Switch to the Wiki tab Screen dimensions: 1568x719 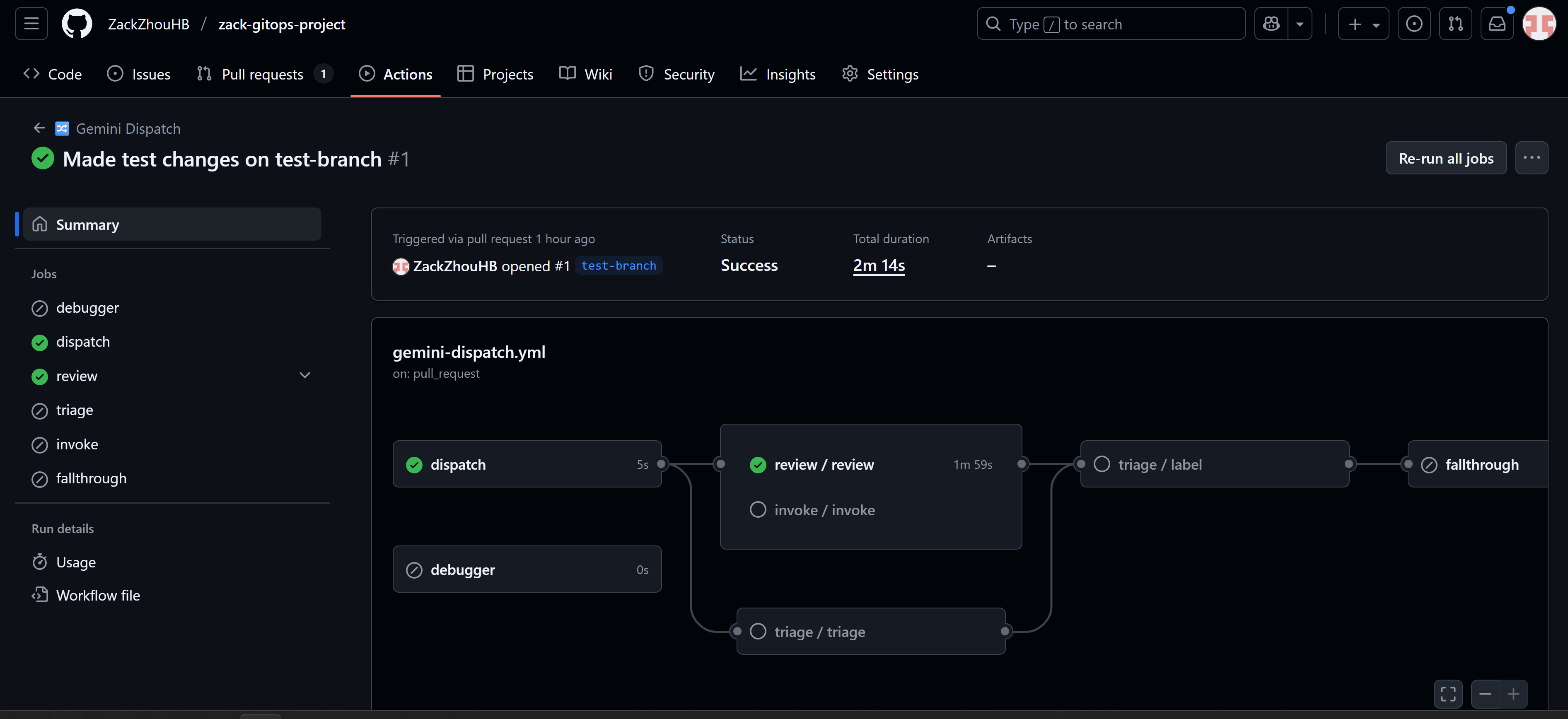tap(585, 74)
